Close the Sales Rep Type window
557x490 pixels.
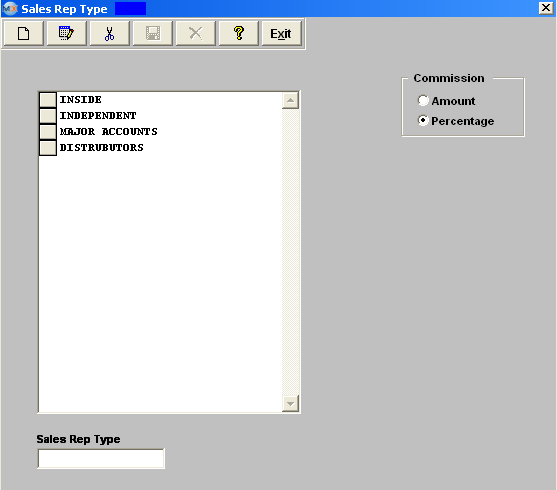[x=546, y=8]
